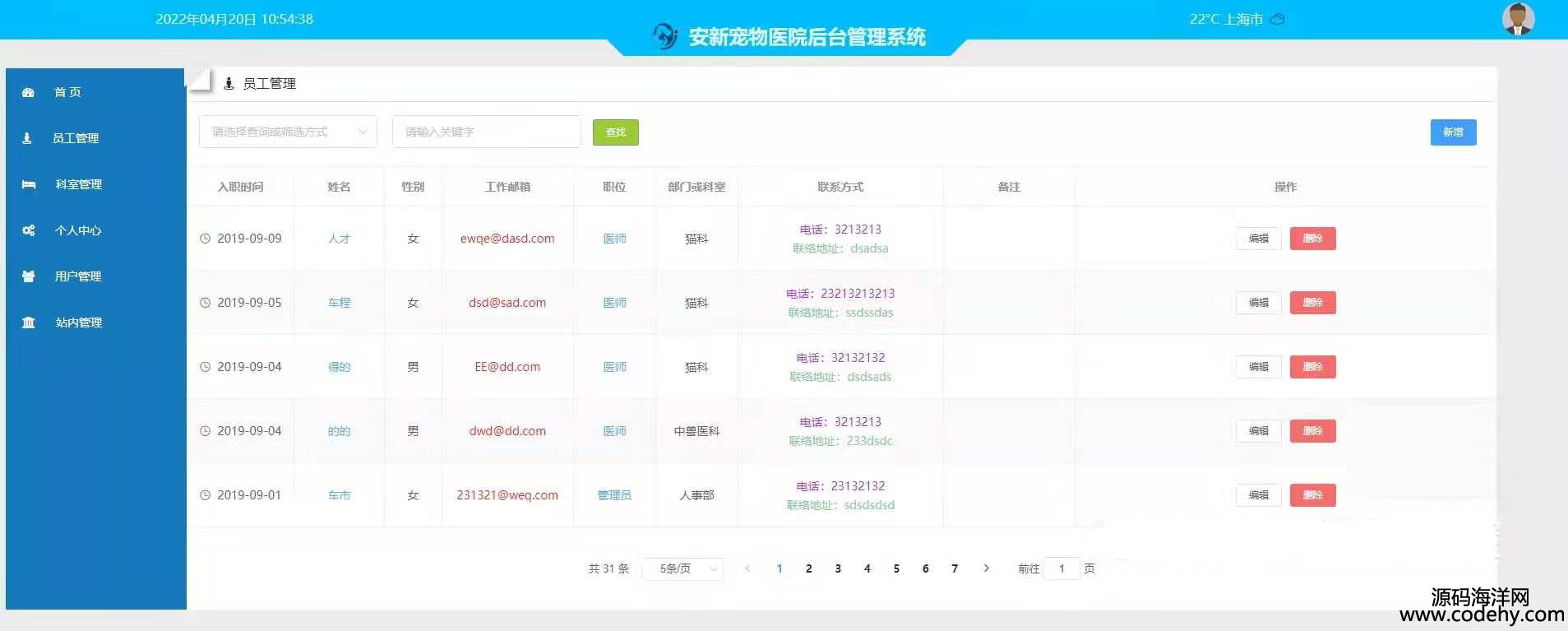The image size is (1568, 631).
Task: Delete the EE@dd.com employee row
Action: tap(1312, 367)
